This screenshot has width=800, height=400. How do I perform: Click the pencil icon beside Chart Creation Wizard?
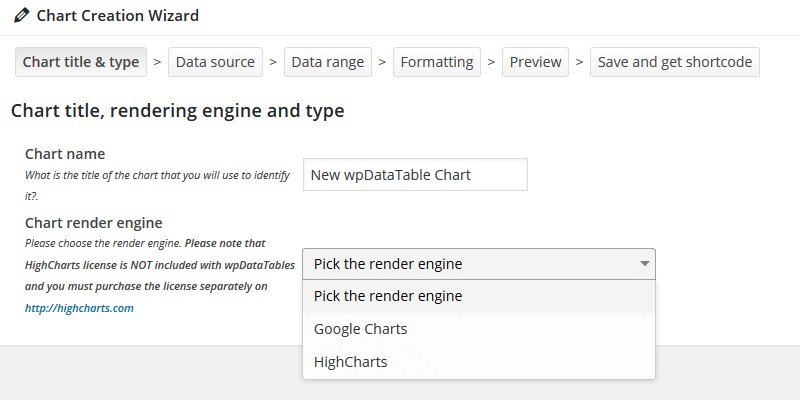tap(22, 15)
